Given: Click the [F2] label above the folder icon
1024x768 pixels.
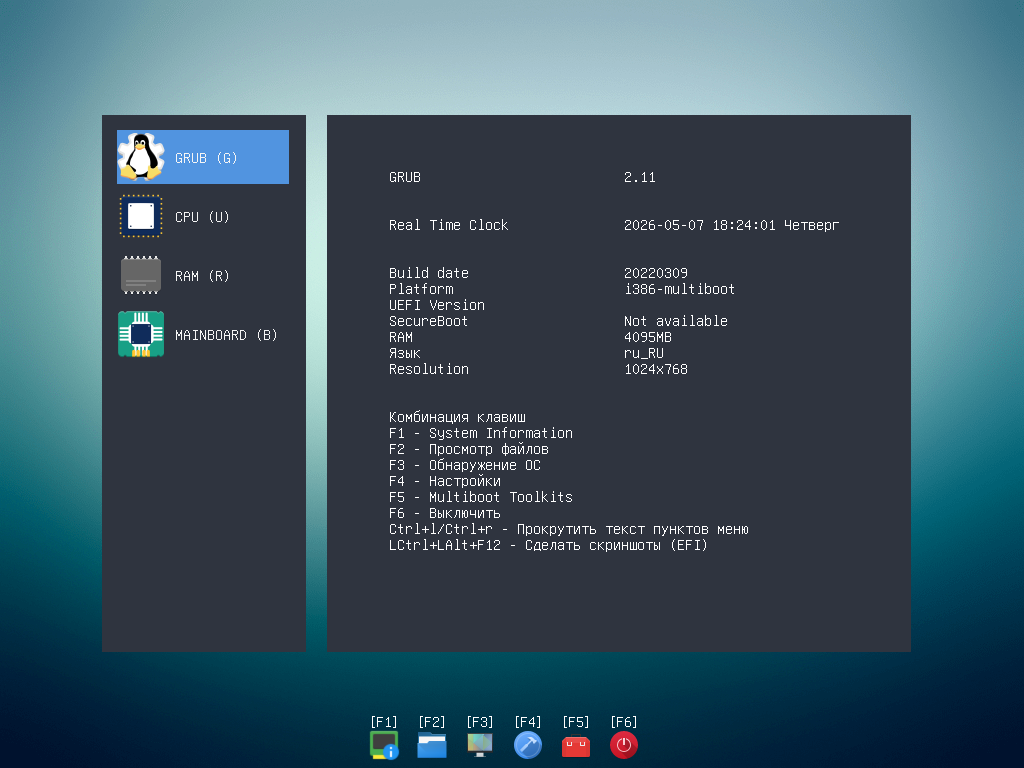Looking at the screenshot, I should [x=432, y=722].
